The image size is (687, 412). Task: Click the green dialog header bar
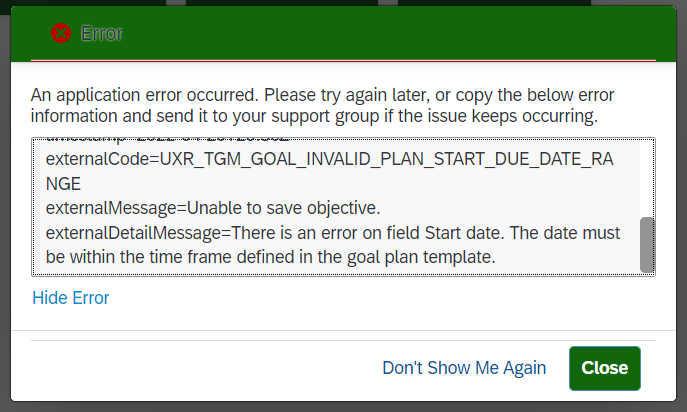point(343,34)
